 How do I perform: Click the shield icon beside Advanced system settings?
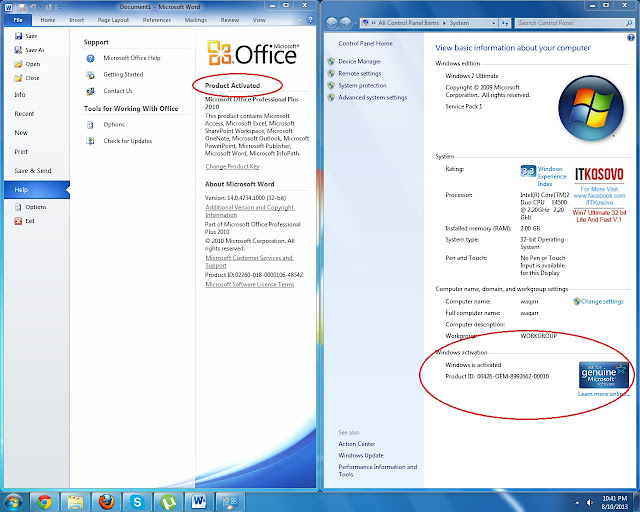click(331, 97)
